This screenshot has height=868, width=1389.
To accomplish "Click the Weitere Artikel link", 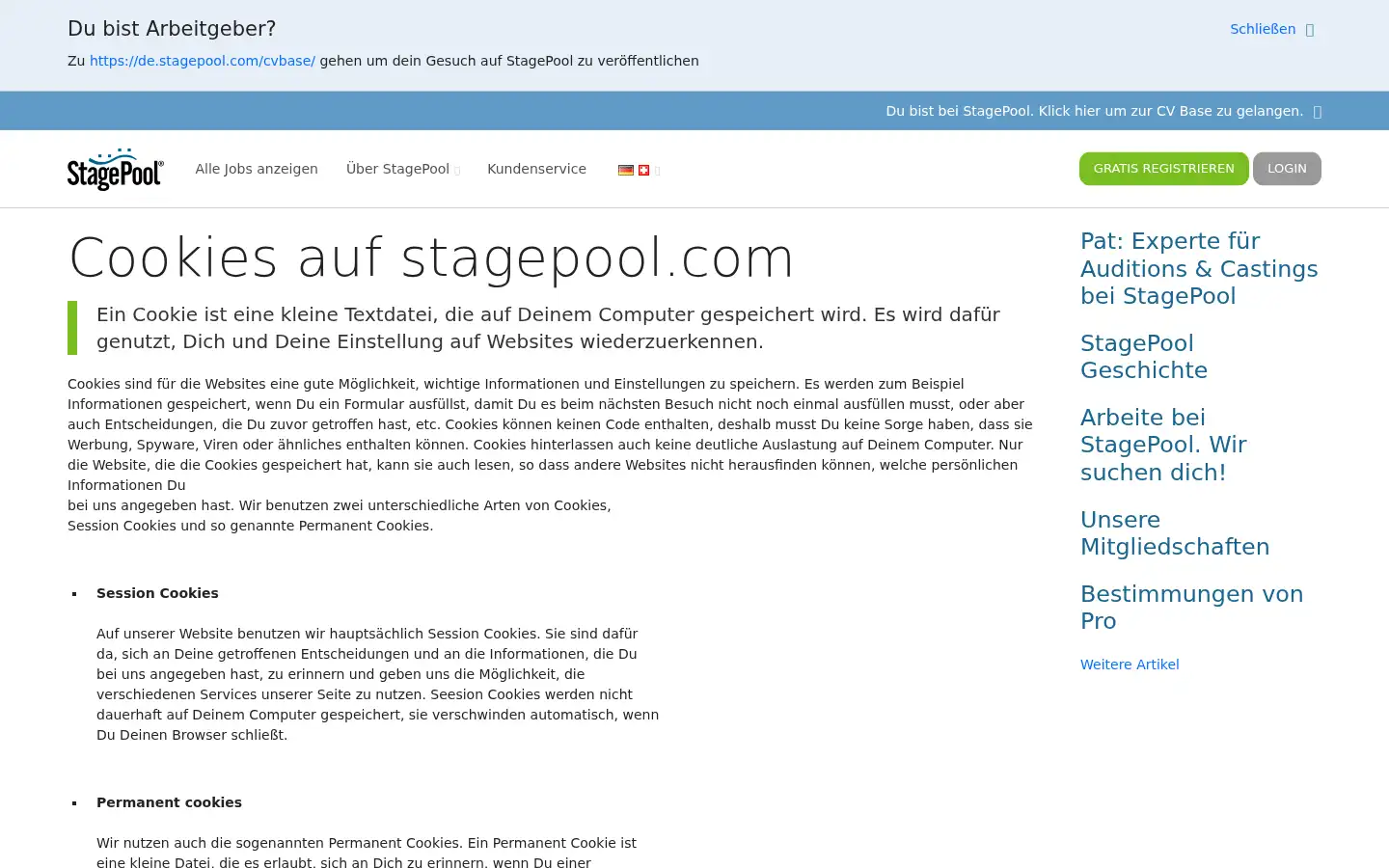I will pos(1130,665).
